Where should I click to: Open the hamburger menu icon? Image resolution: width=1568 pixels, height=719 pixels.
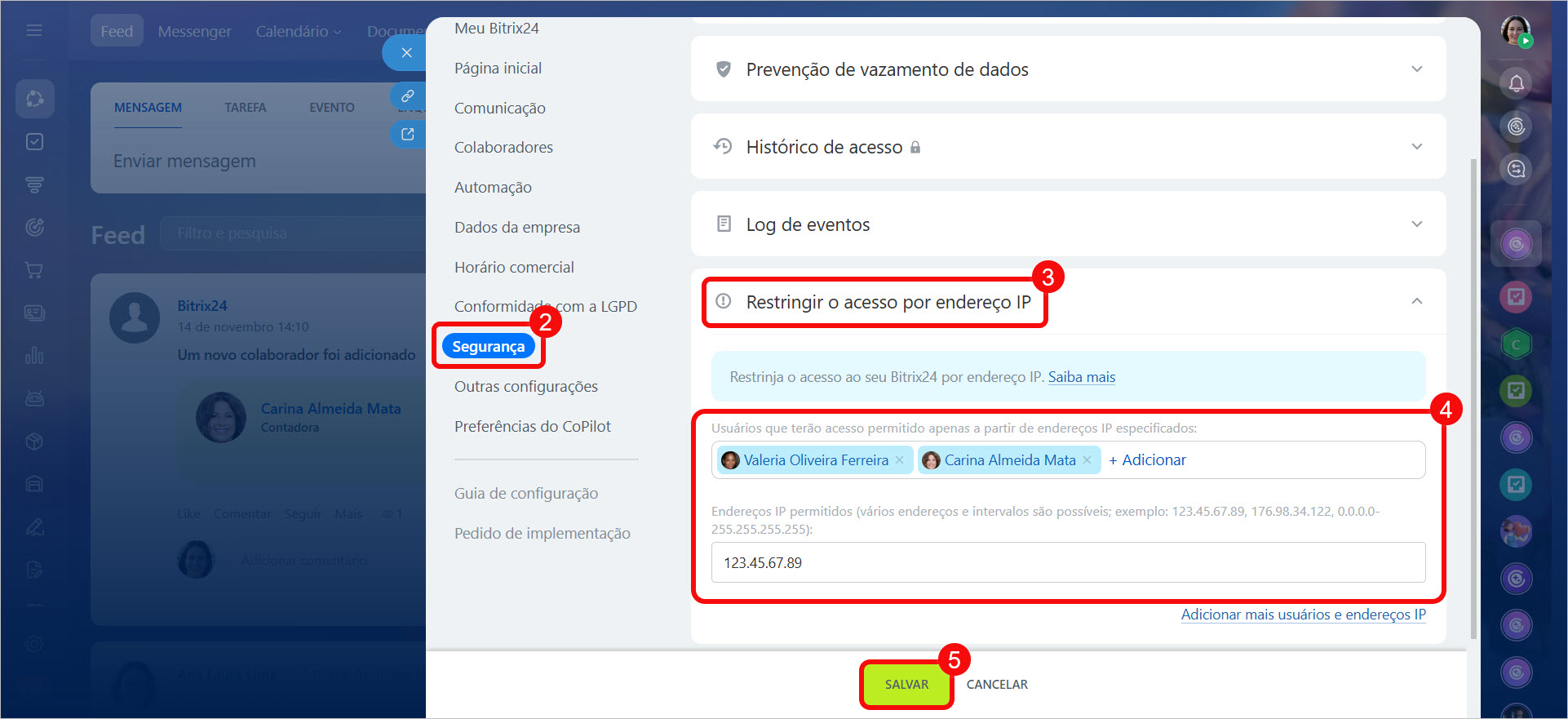[x=34, y=30]
